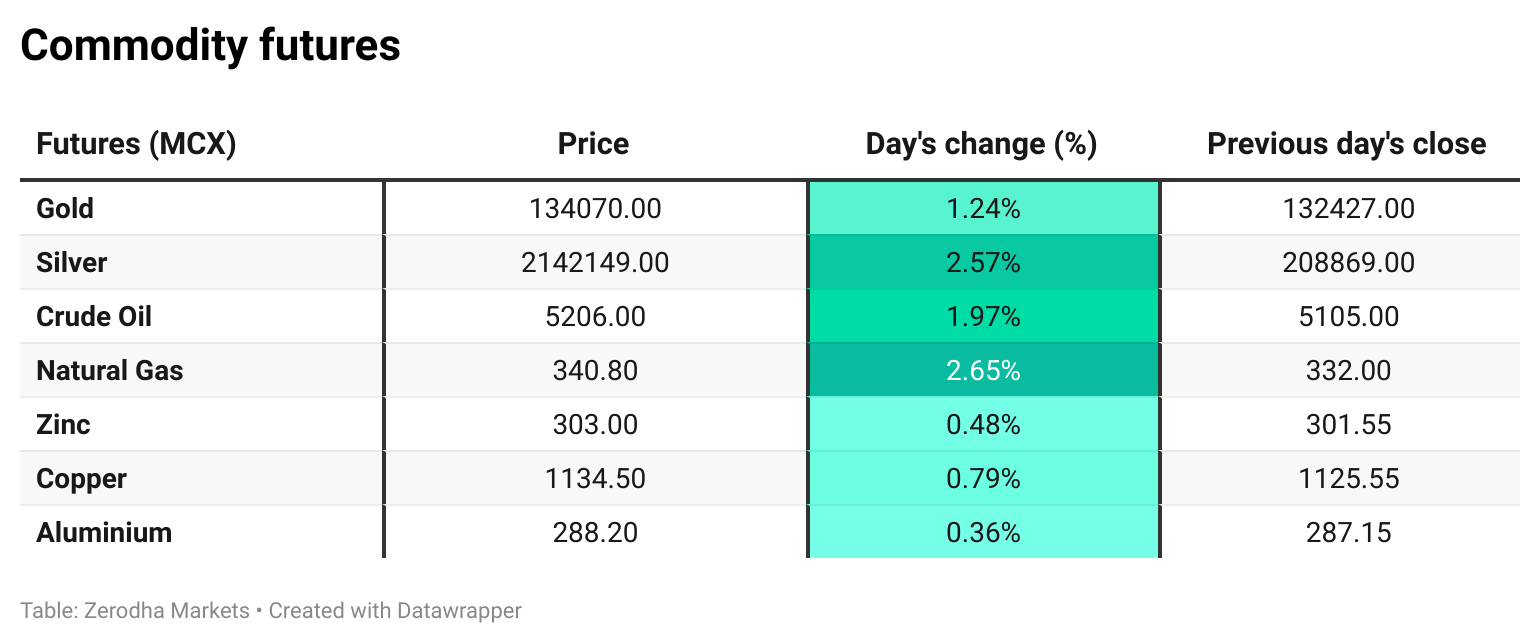Select Copper's previous close 1125.55
Viewport: 1540px width, 644px height.
pyautogui.click(x=1348, y=479)
